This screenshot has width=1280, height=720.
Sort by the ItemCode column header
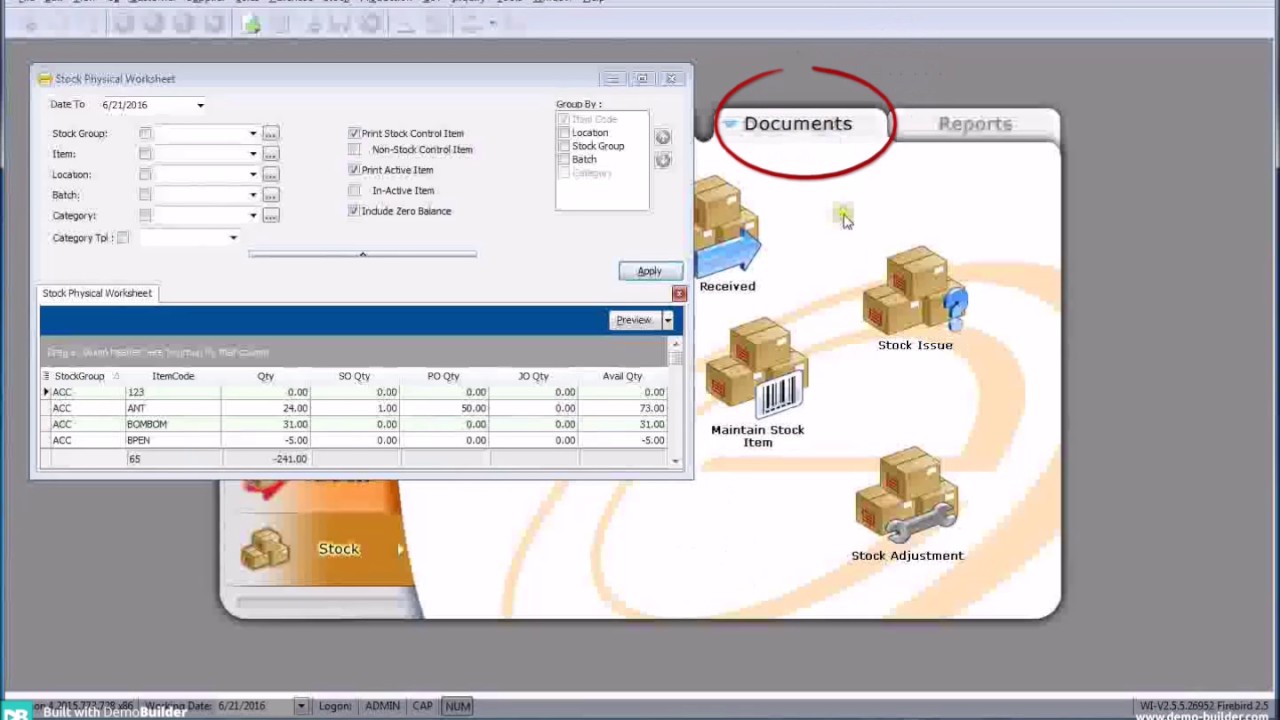coord(173,376)
